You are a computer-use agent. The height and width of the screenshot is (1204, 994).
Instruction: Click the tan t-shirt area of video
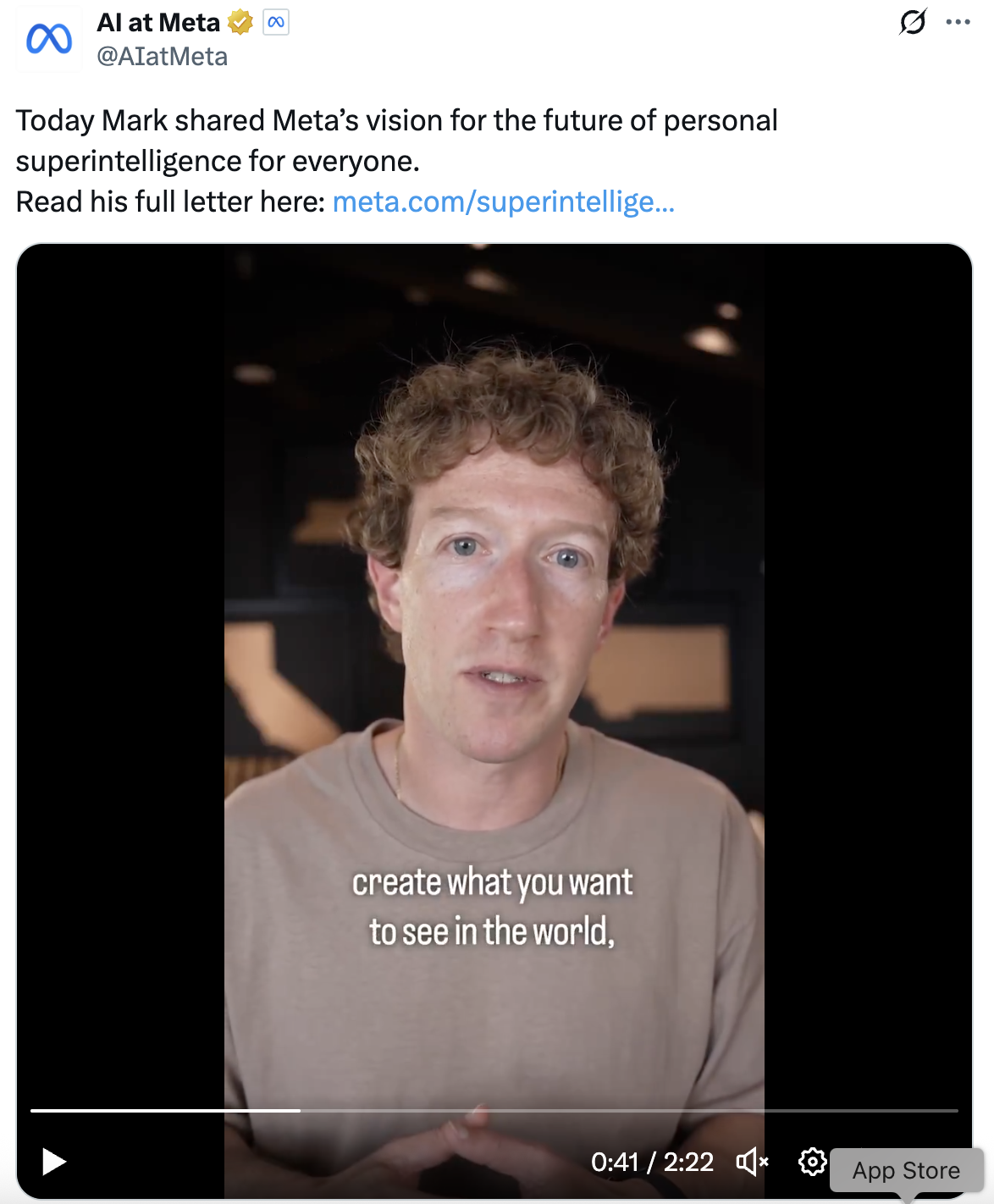pyautogui.click(x=494, y=1016)
